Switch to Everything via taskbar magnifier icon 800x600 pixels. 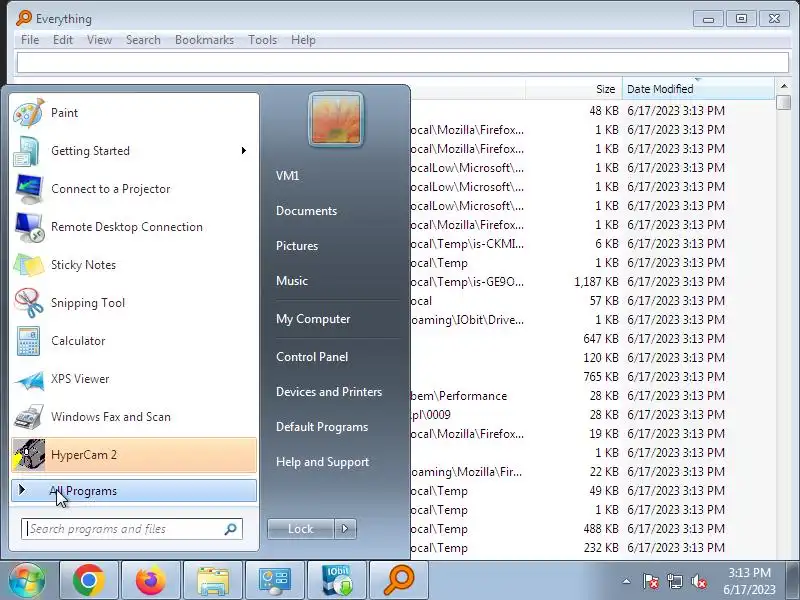[398, 580]
